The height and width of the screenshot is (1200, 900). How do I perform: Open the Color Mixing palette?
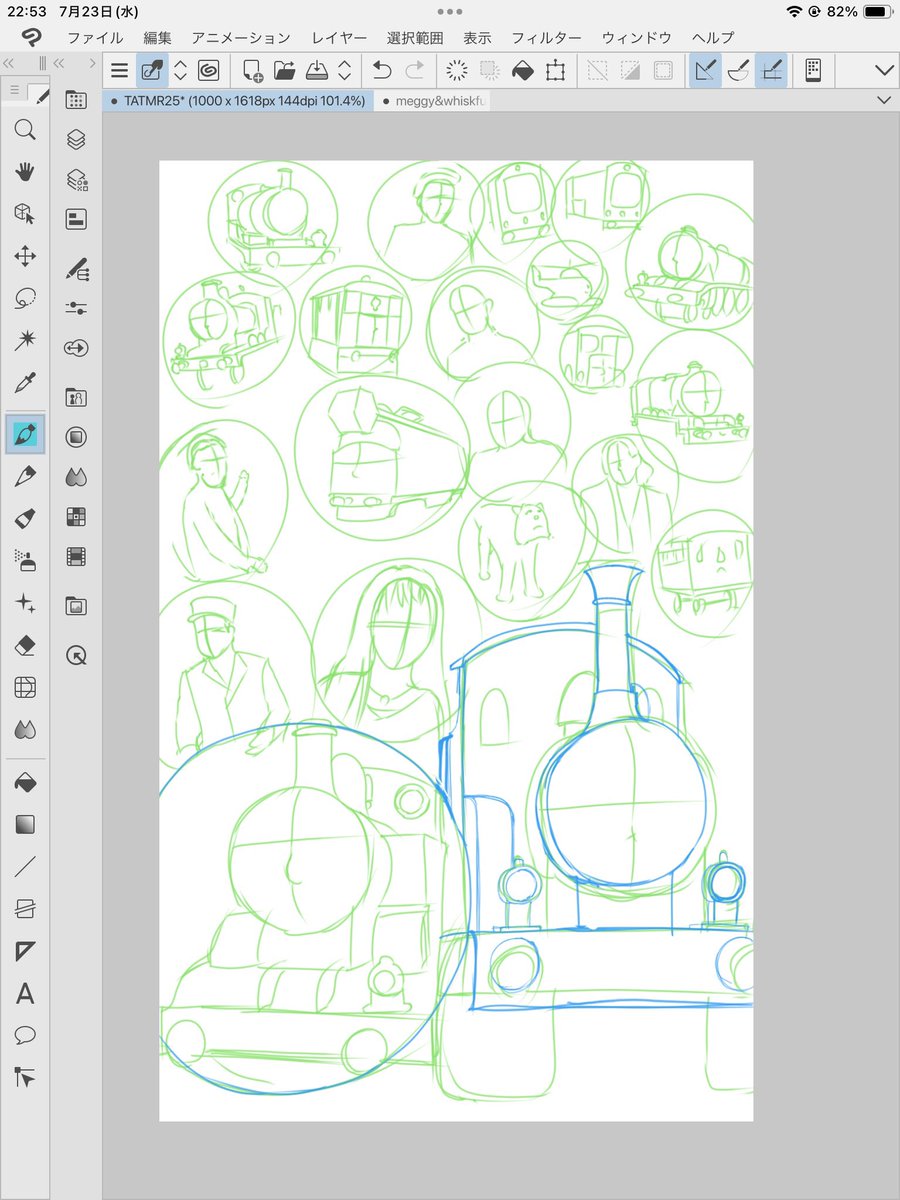coord(75,477)
